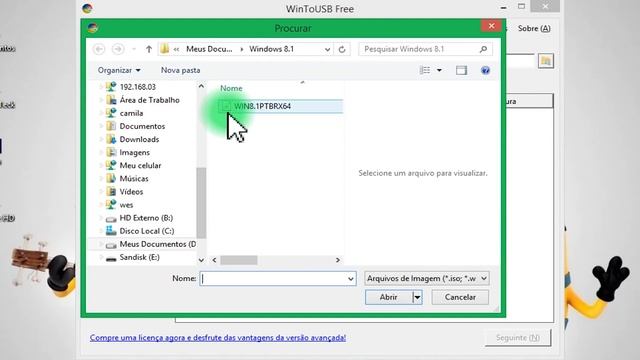Click the Nome file name input field

pyautogui.click(x=278, y=278)
